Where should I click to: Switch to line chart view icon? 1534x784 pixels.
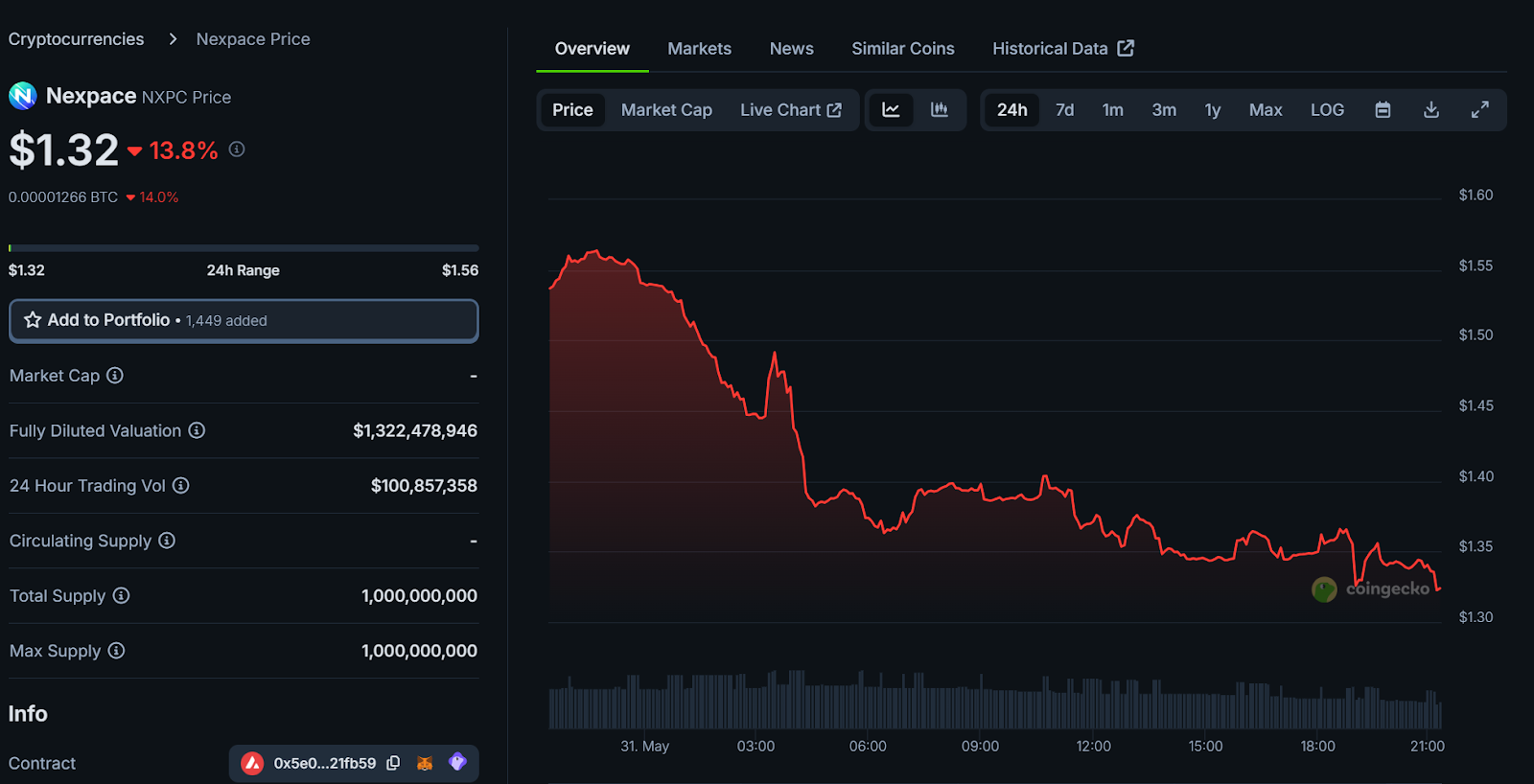point(891,110)
